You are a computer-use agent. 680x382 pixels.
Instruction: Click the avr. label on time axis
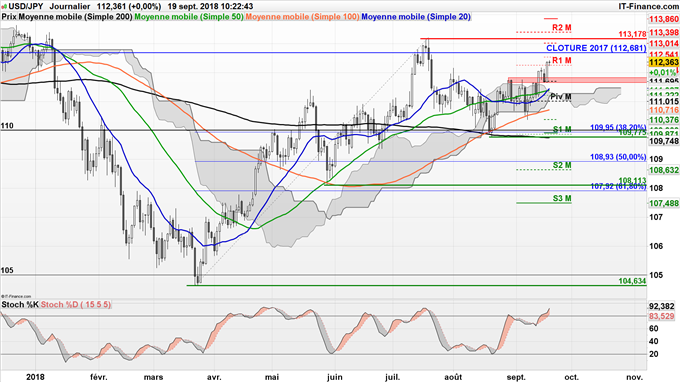click(x=214, y=377)
